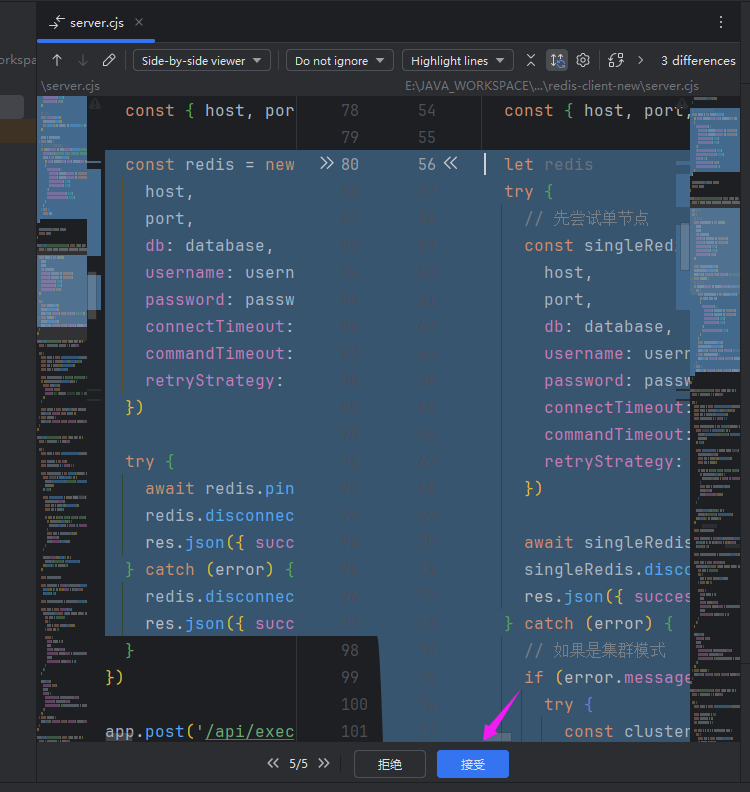Screen dimensions: 750x792
Task: Go to next change in 5/5 navigator
Action: [324, 763]
